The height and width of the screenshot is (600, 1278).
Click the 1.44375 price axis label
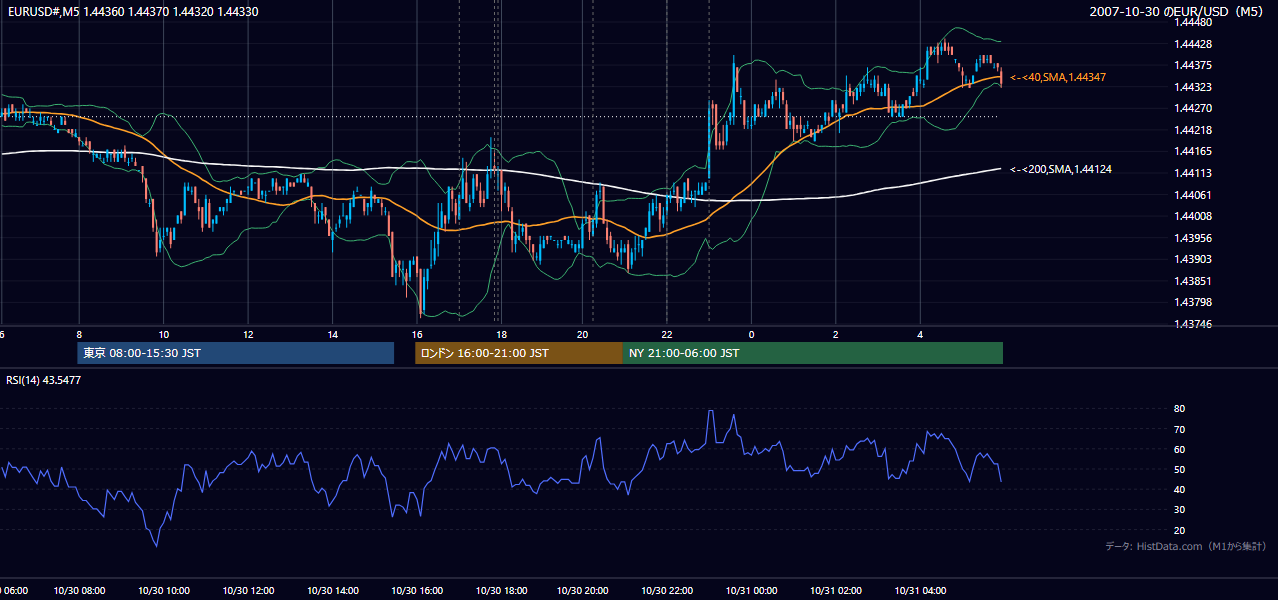coord(1193,66)
